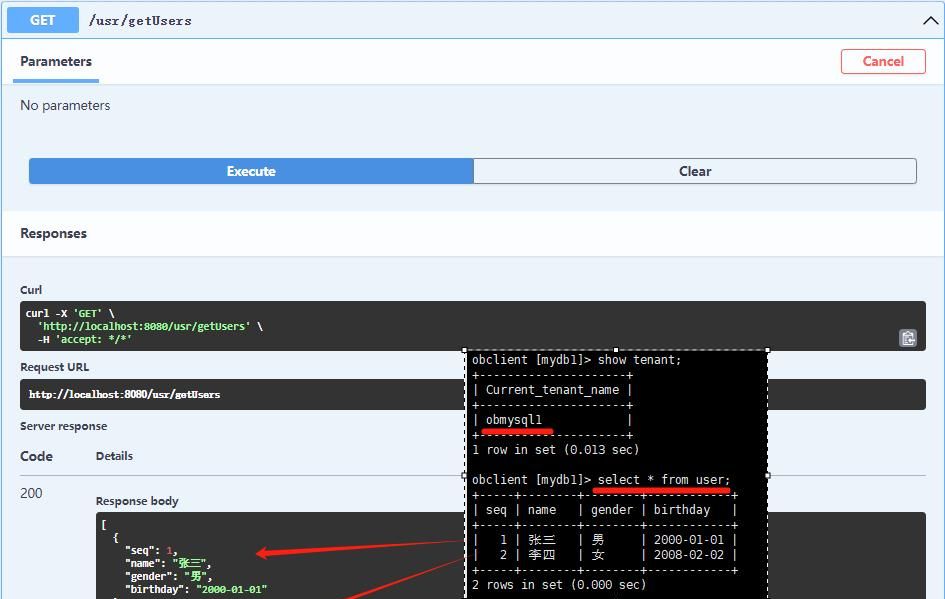Viewport: 945px width, 599px height.
Task: Click the Responses section header
Action: coord(53,233)
